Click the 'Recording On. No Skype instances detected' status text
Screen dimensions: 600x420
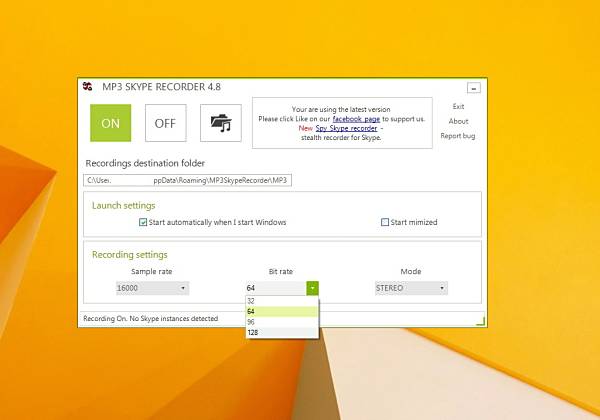(x=151, y=319)
